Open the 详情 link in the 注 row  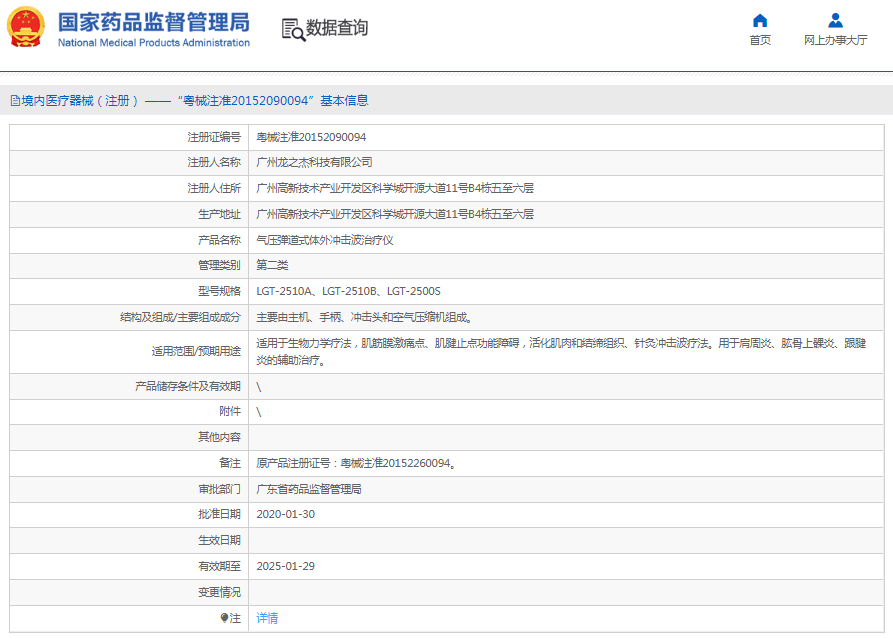(267, 618)
